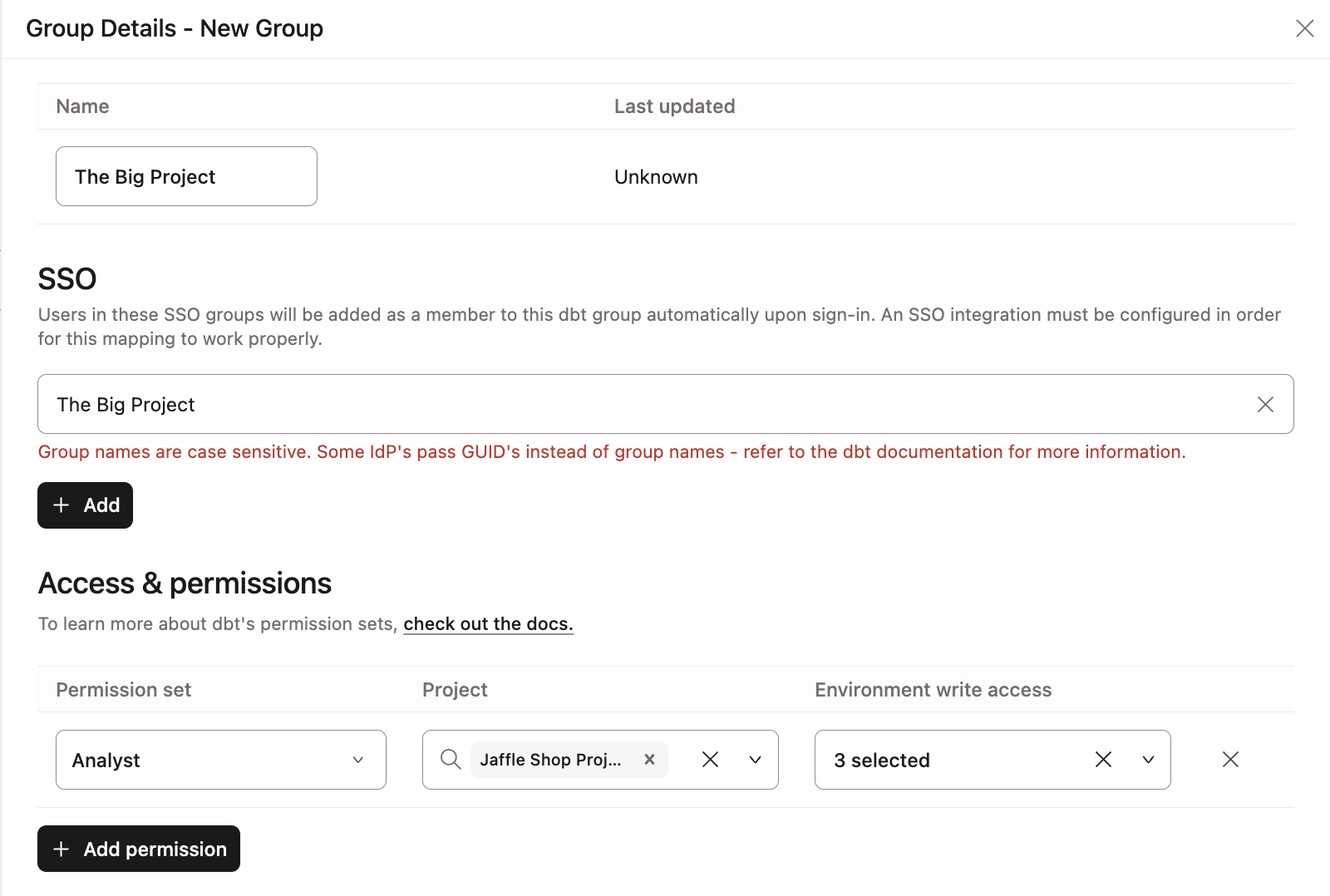Click the Add button below the SSO field
This screenshot has height=896, width=1330.
tap(85, 505)
